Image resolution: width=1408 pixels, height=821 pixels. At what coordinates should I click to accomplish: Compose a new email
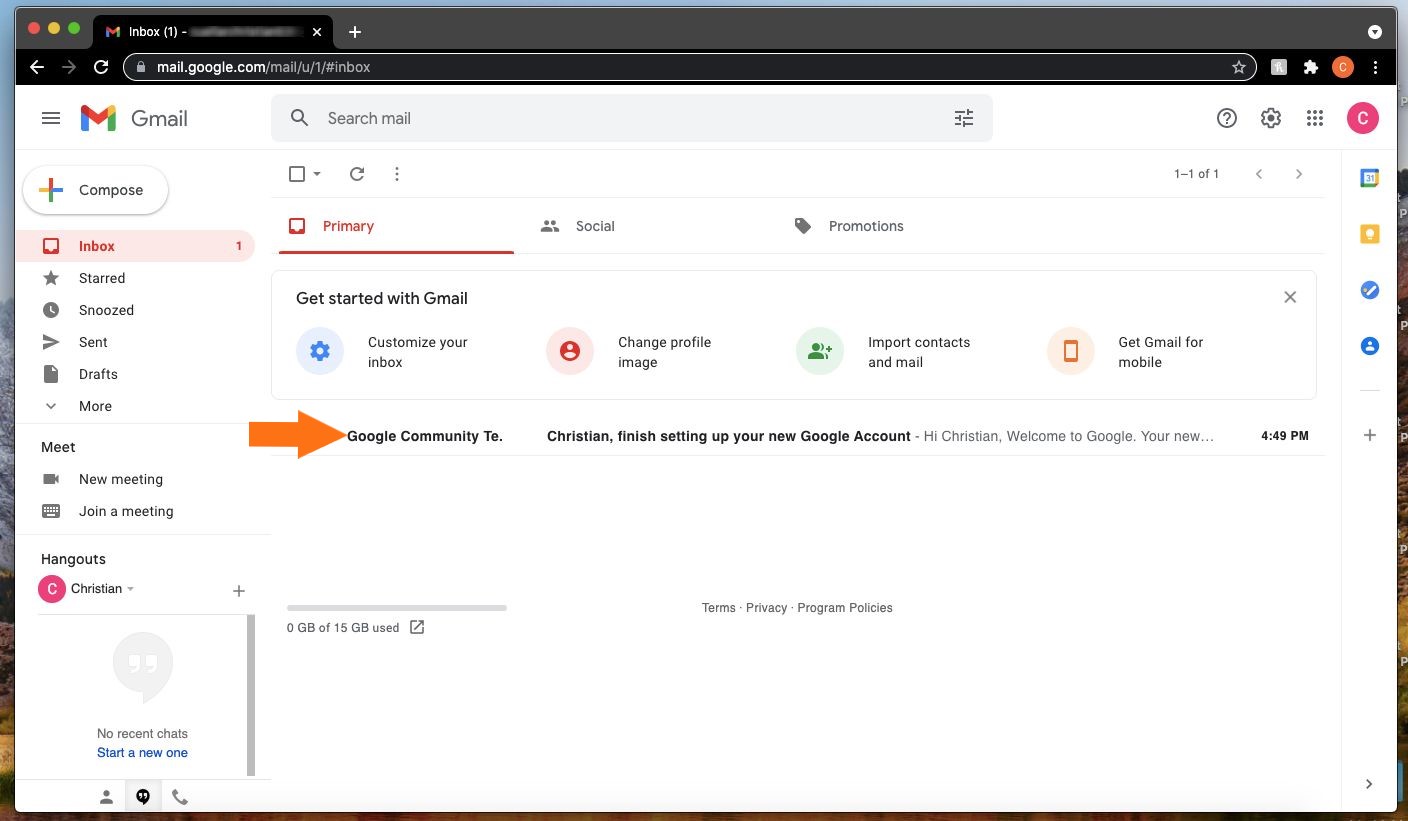95,190
